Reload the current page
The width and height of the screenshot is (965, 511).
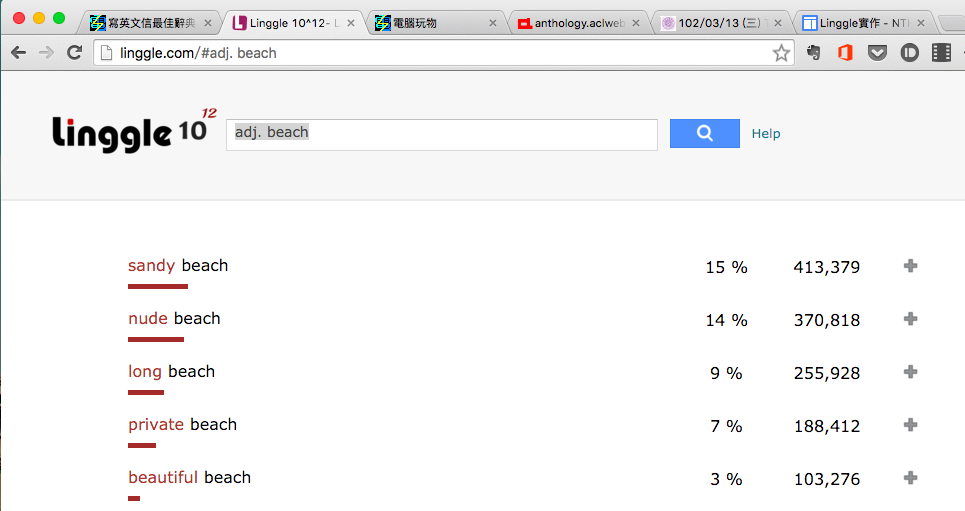point(74,53)
